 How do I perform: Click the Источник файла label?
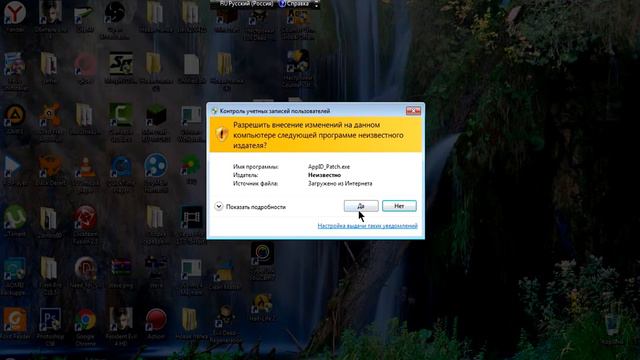pos(256,183)
